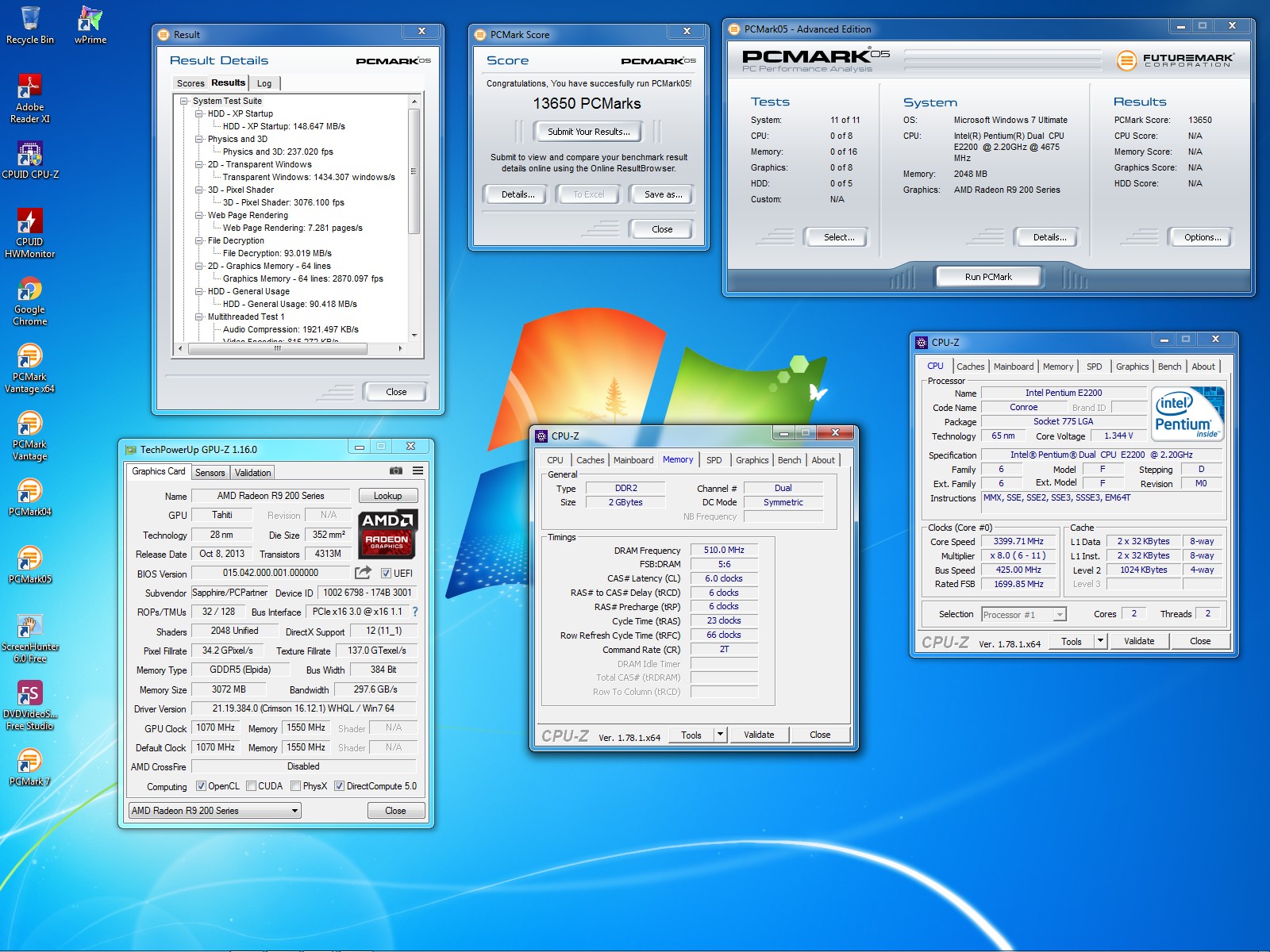Click the Lookup button in GPU-Z
Viewport: 1270px width, 952px height.
tap(388, 496)
